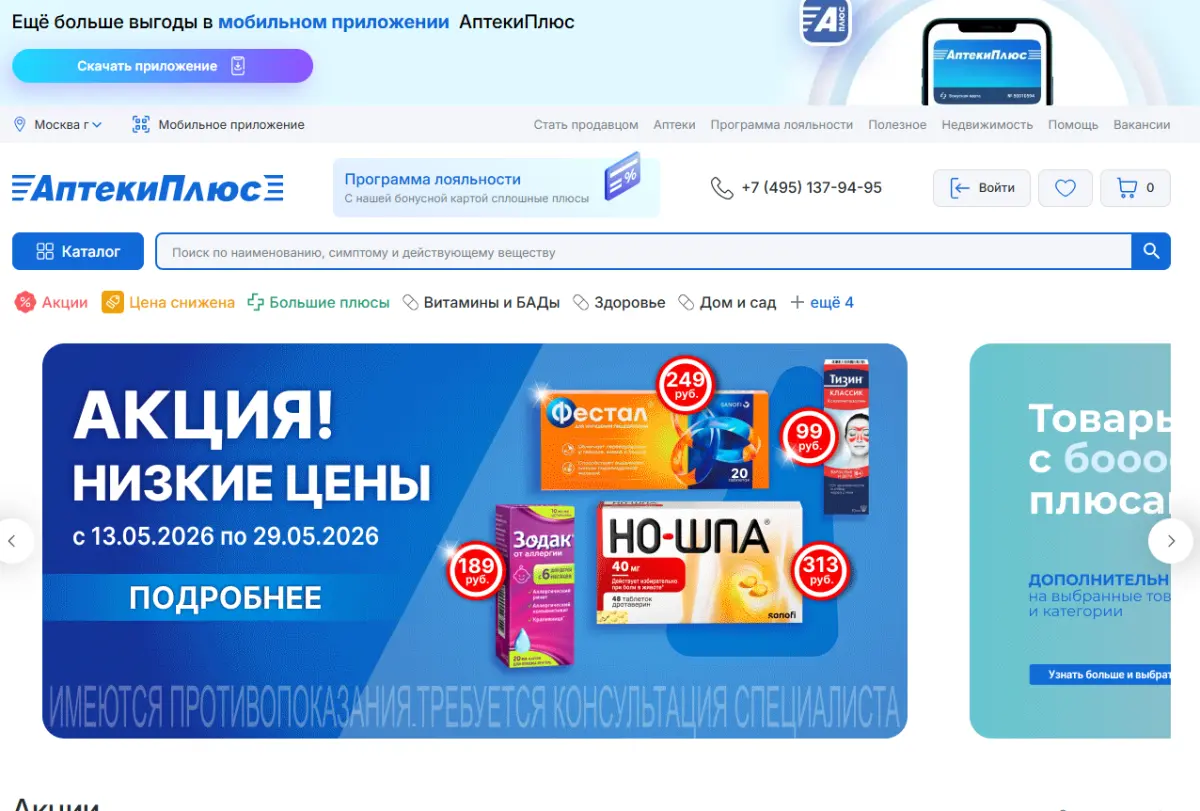Click the phone mockup showing АптекиПлюс card
The height and width of the screenshot is (811, 1200).
coord(986,62)
